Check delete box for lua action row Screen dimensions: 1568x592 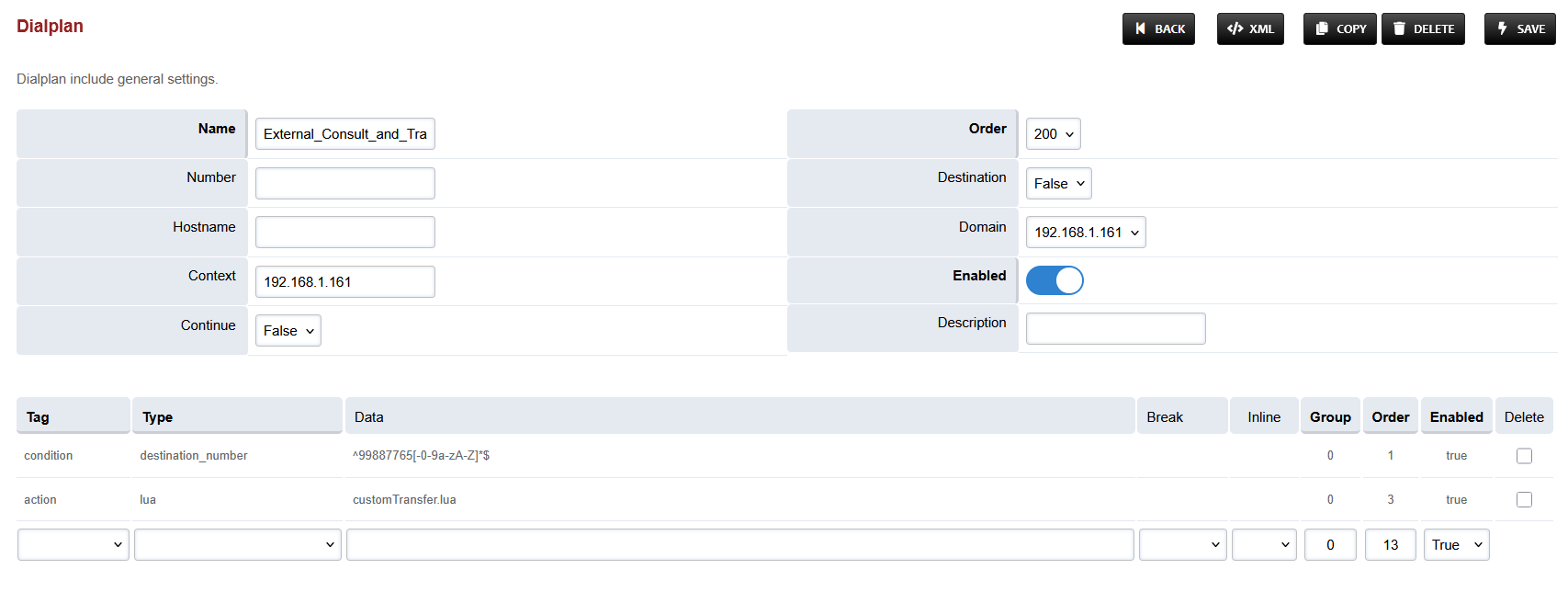(1524, 500)
